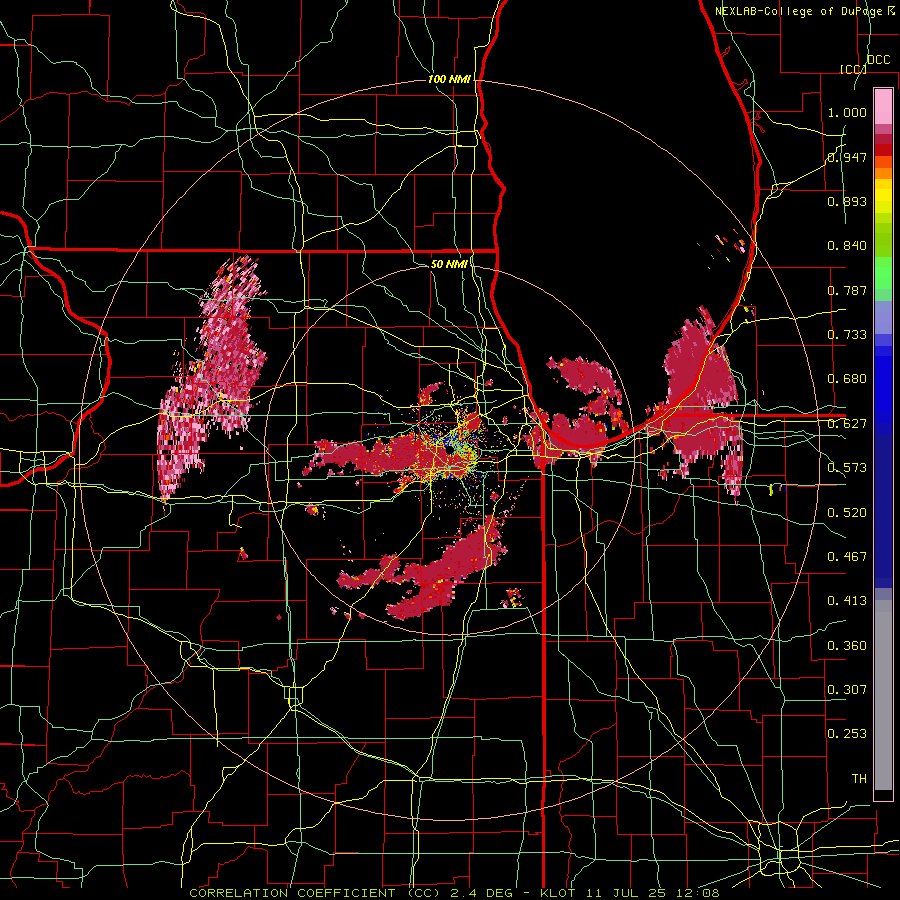
Task: Pick the gray color bar segment
Action: (883, 695)
